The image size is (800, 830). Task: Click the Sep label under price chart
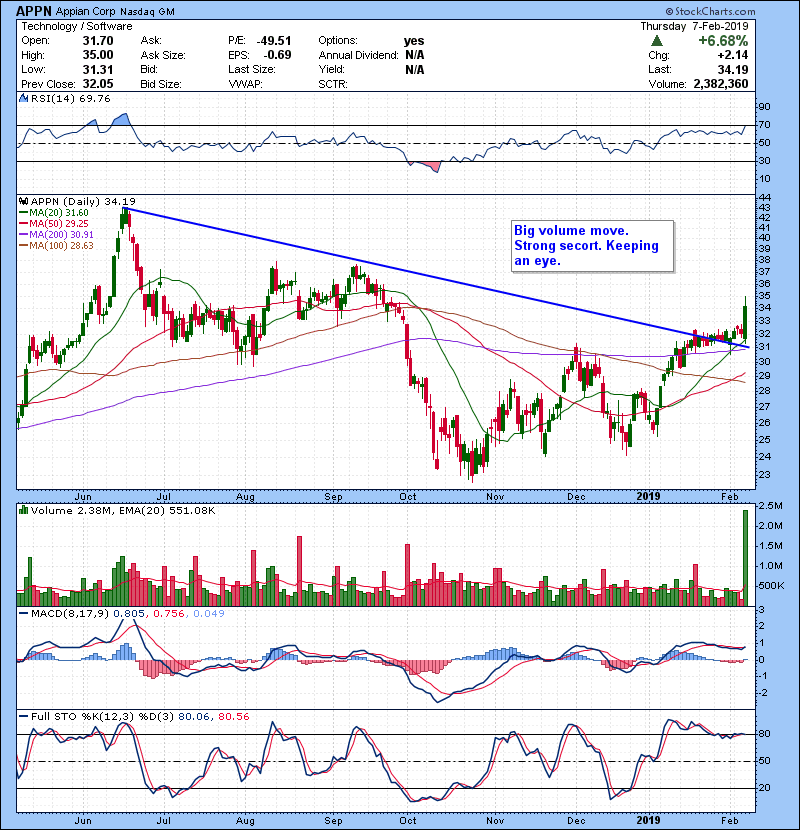click(334, 497)
